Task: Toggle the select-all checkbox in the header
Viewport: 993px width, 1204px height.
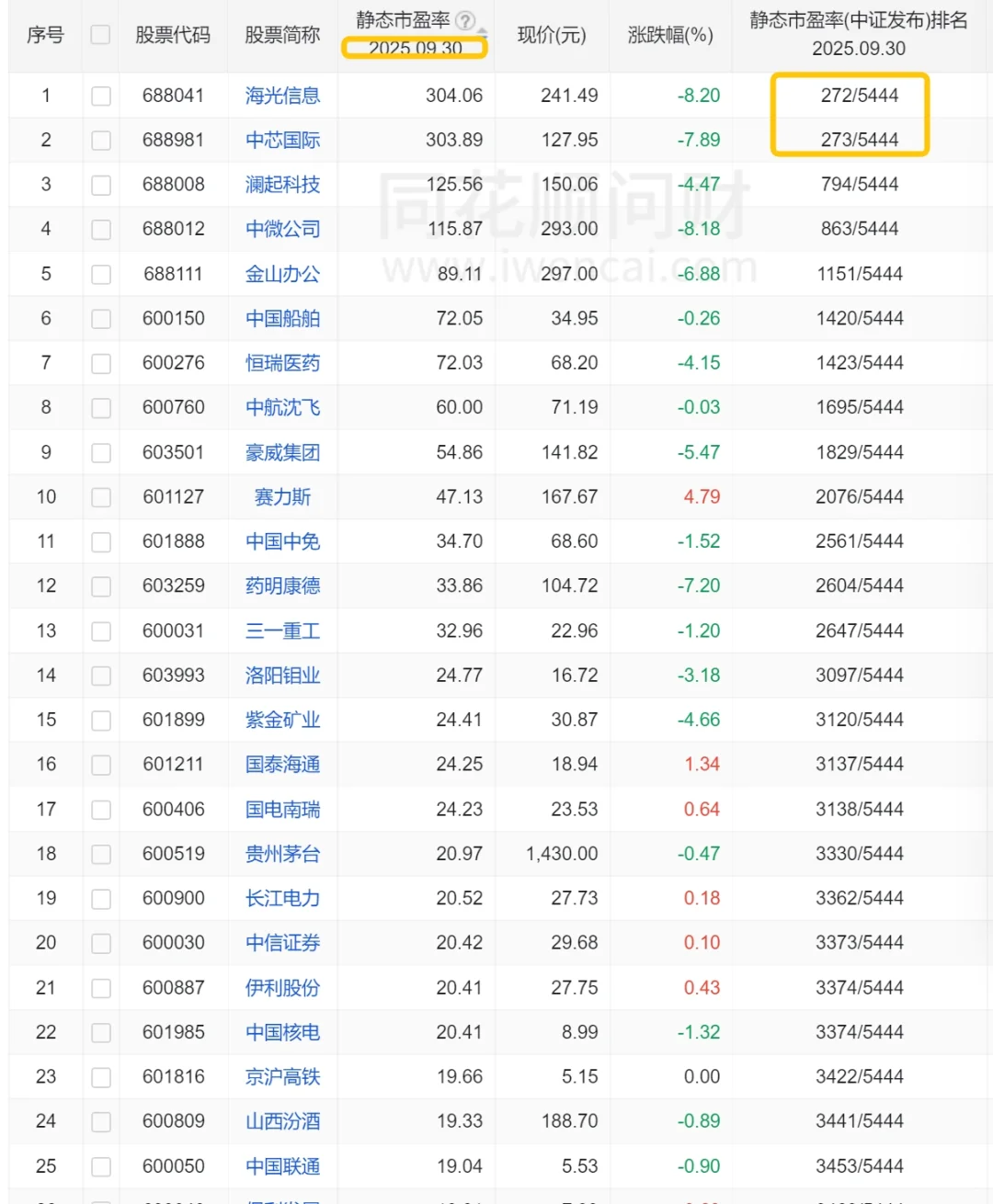Action: pos(100,35)
